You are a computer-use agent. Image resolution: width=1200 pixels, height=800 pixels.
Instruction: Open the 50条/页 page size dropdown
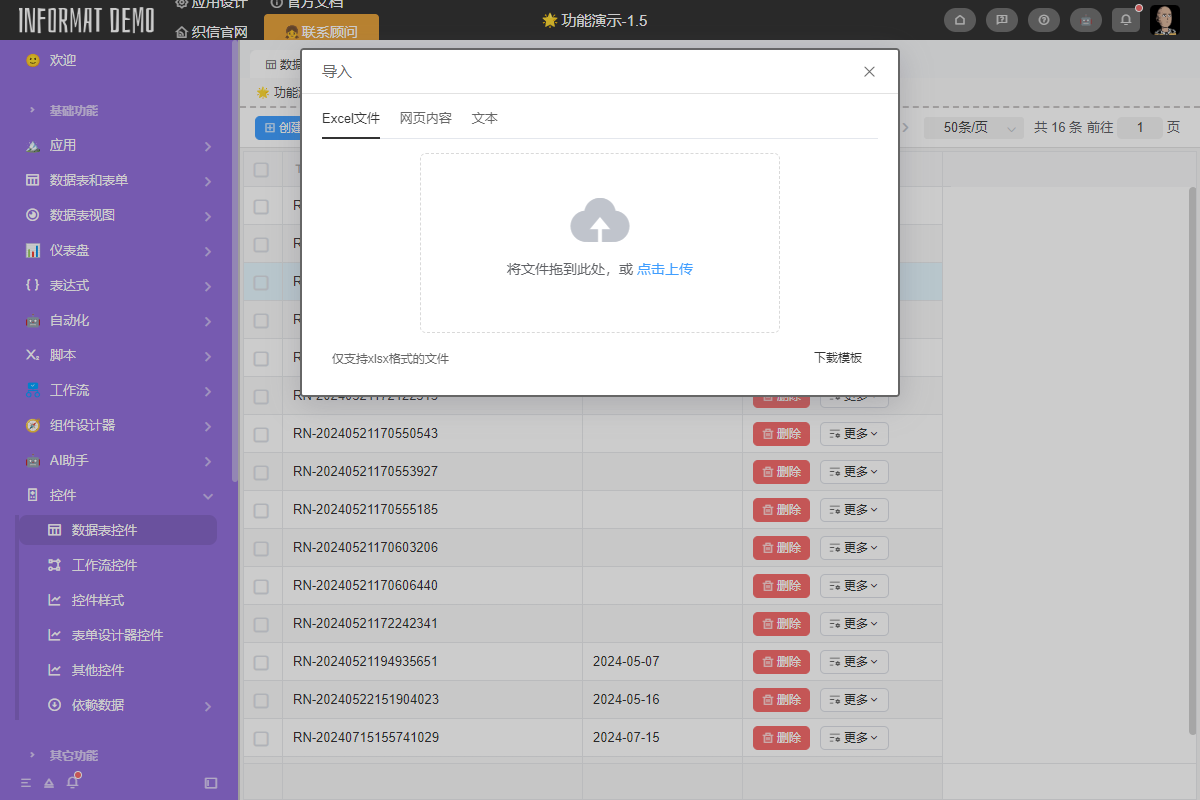click(971, 127)
